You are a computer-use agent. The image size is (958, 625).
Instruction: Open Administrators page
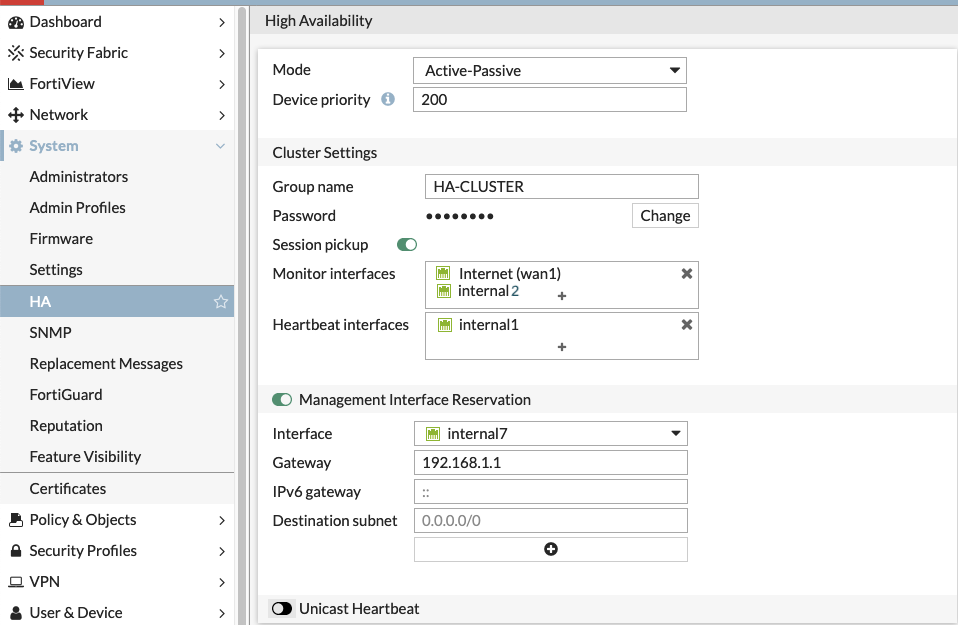coord(79,176)
